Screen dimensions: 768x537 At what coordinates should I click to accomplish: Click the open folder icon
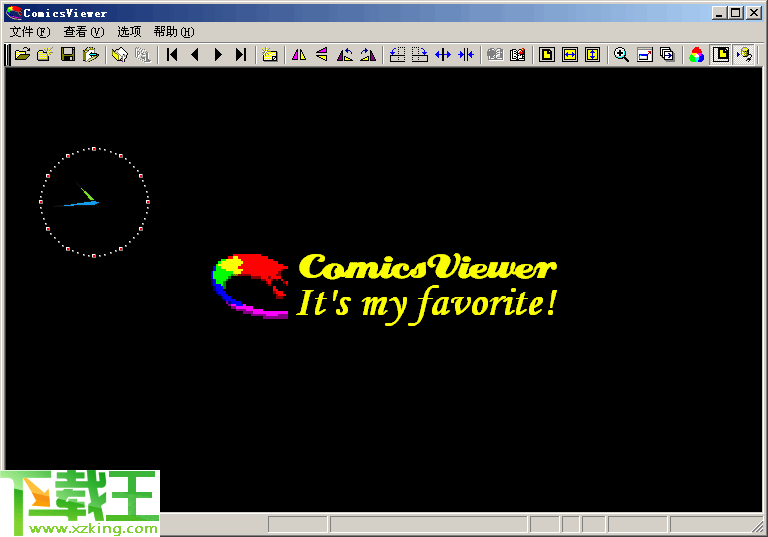click(23, 54)
